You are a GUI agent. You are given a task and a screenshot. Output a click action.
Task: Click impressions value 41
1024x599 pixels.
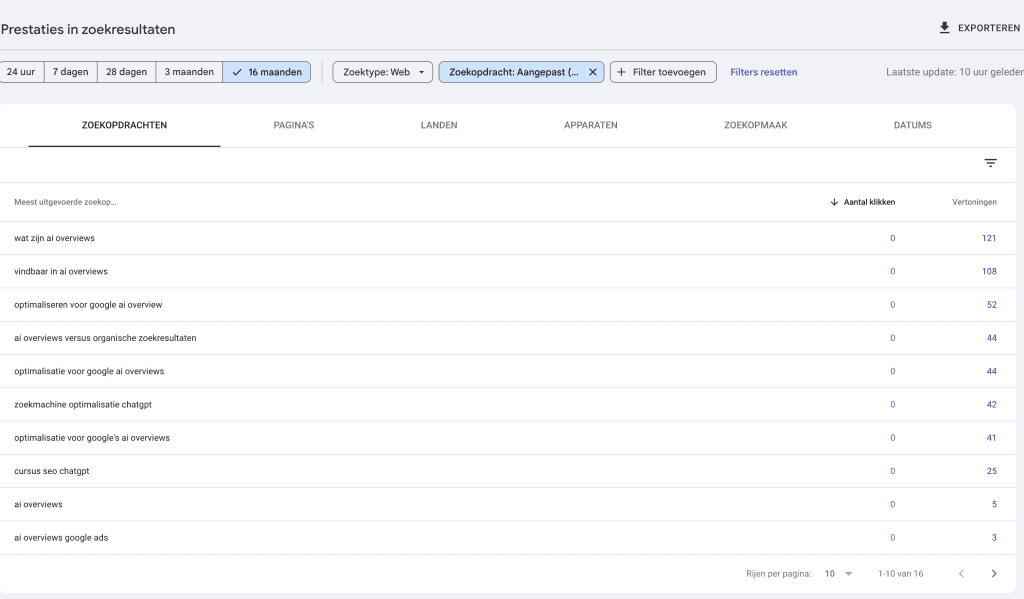pyautogui.click(x=991, y=438)
